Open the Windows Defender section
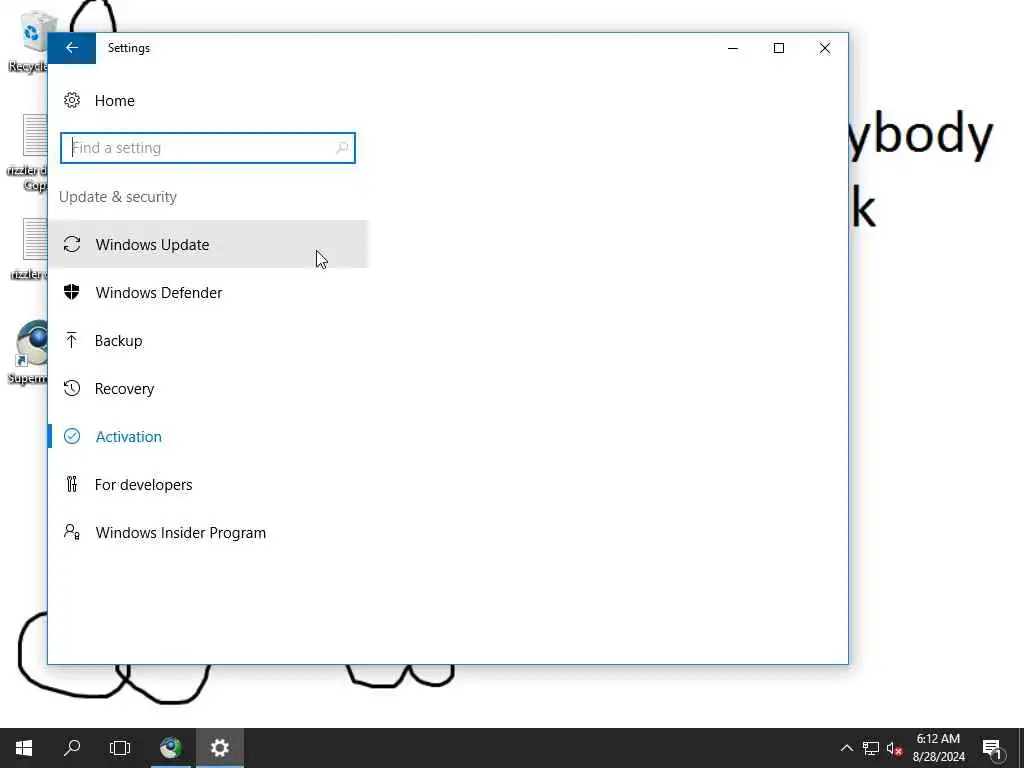The width and height of the screenshot is (1024, 768). (x=208, y=293)
